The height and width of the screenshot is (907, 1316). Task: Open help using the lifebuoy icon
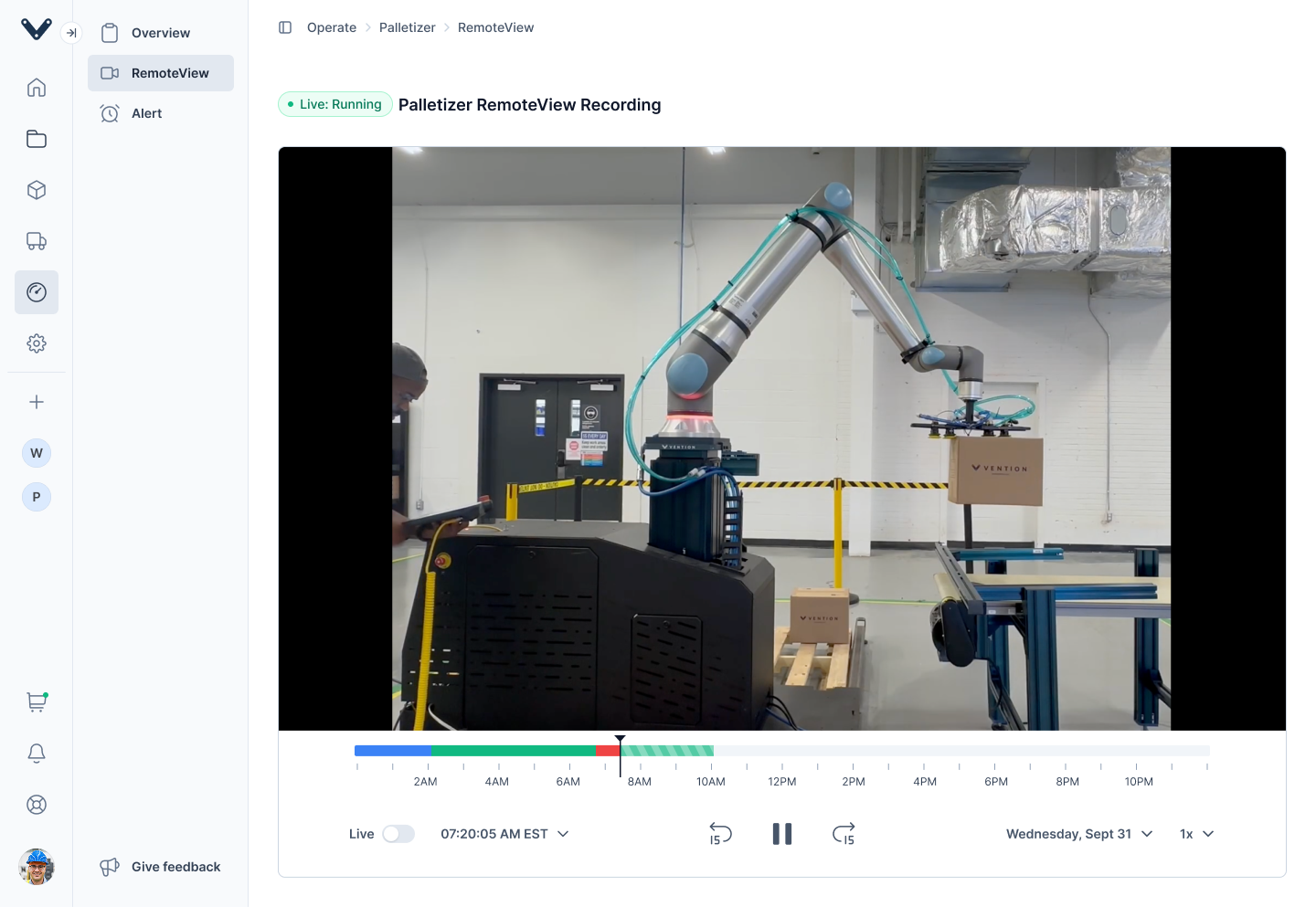click(37, 805)
